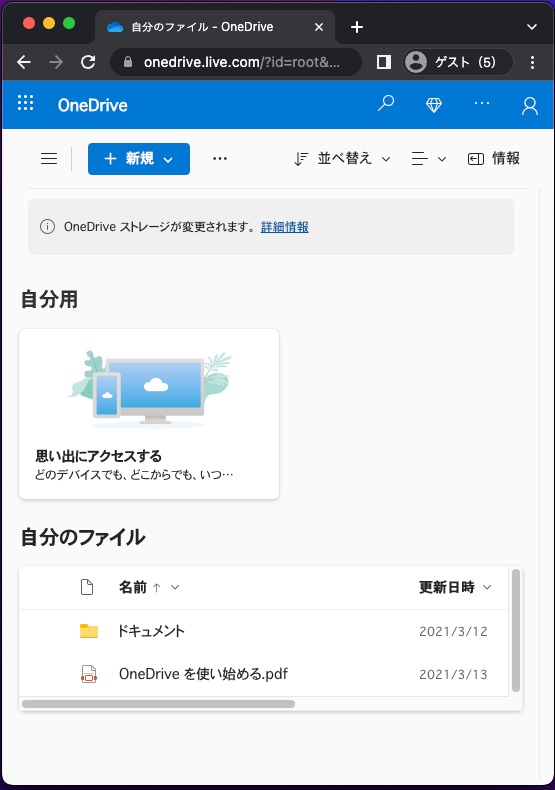Click the file list horizontal scrollbar
The width and height of the screenshot is (555, 790).
point(159,704)
